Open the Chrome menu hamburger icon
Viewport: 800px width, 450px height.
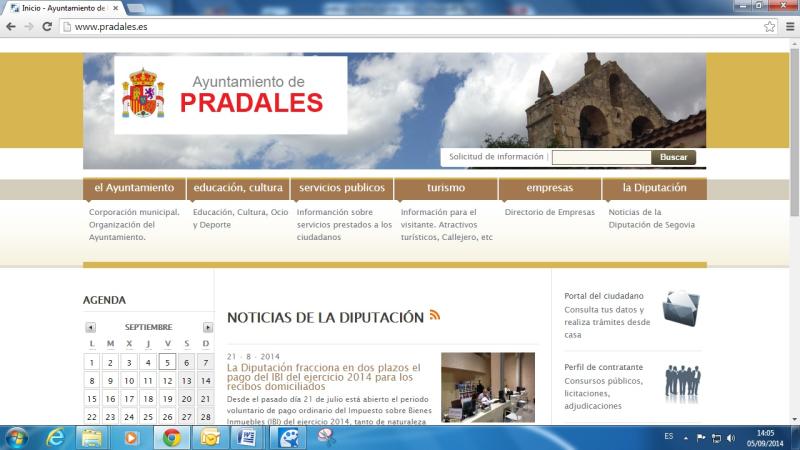click(787, 26)
